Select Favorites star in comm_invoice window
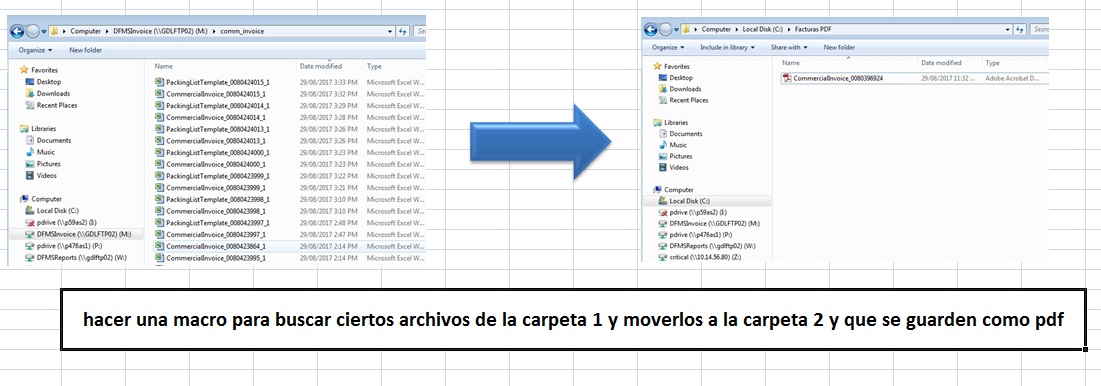This screenshot has height=386, width=1101. point(25,70)
